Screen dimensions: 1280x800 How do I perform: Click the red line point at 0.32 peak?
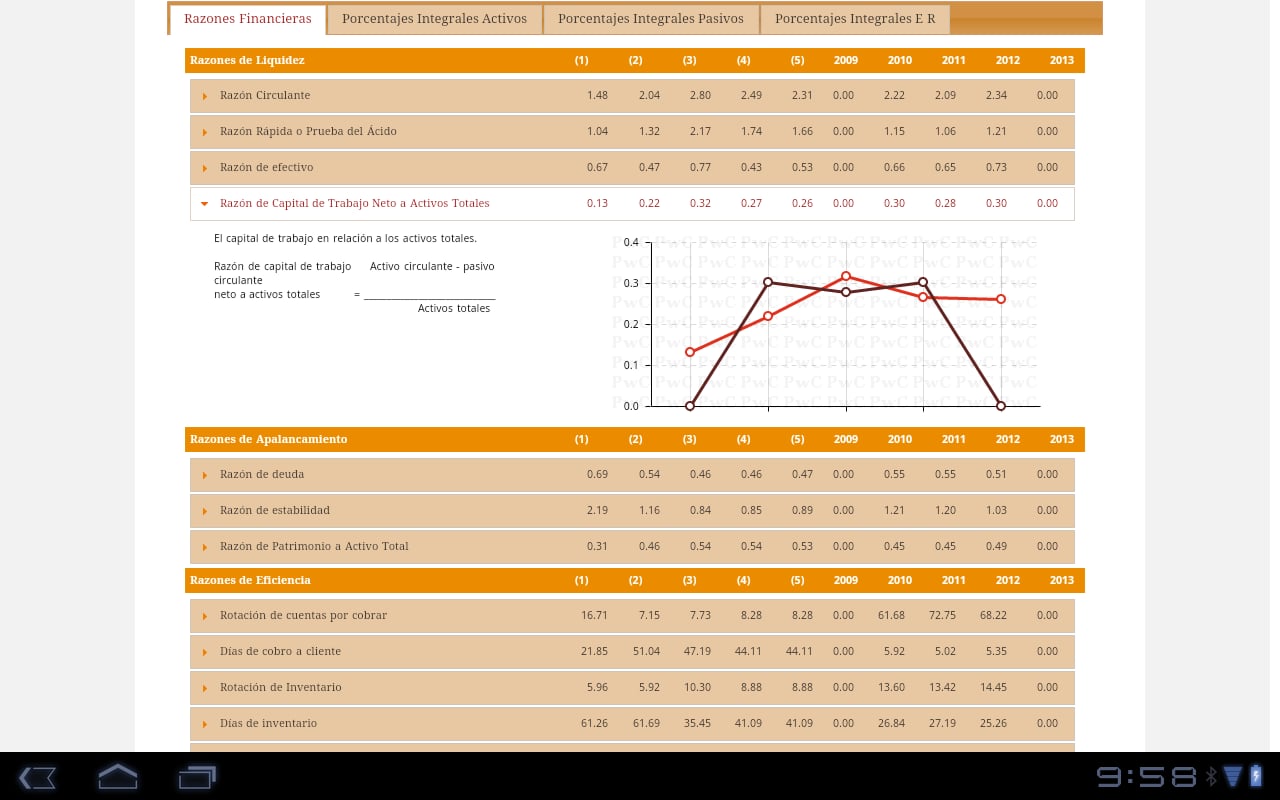tap(846, 276)
